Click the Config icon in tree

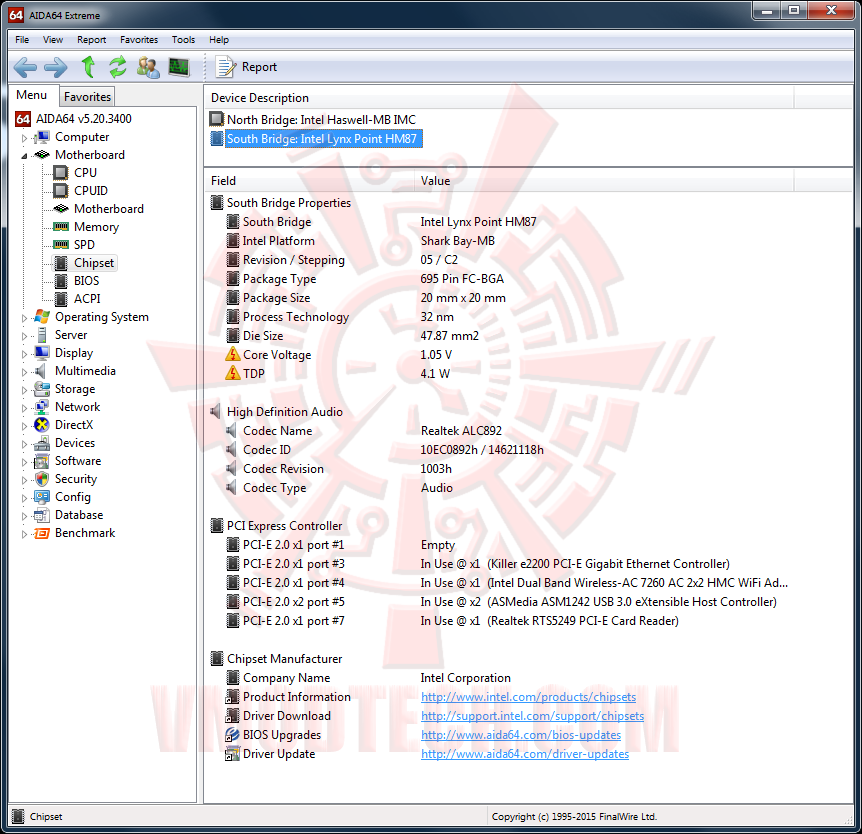(42, 497)
